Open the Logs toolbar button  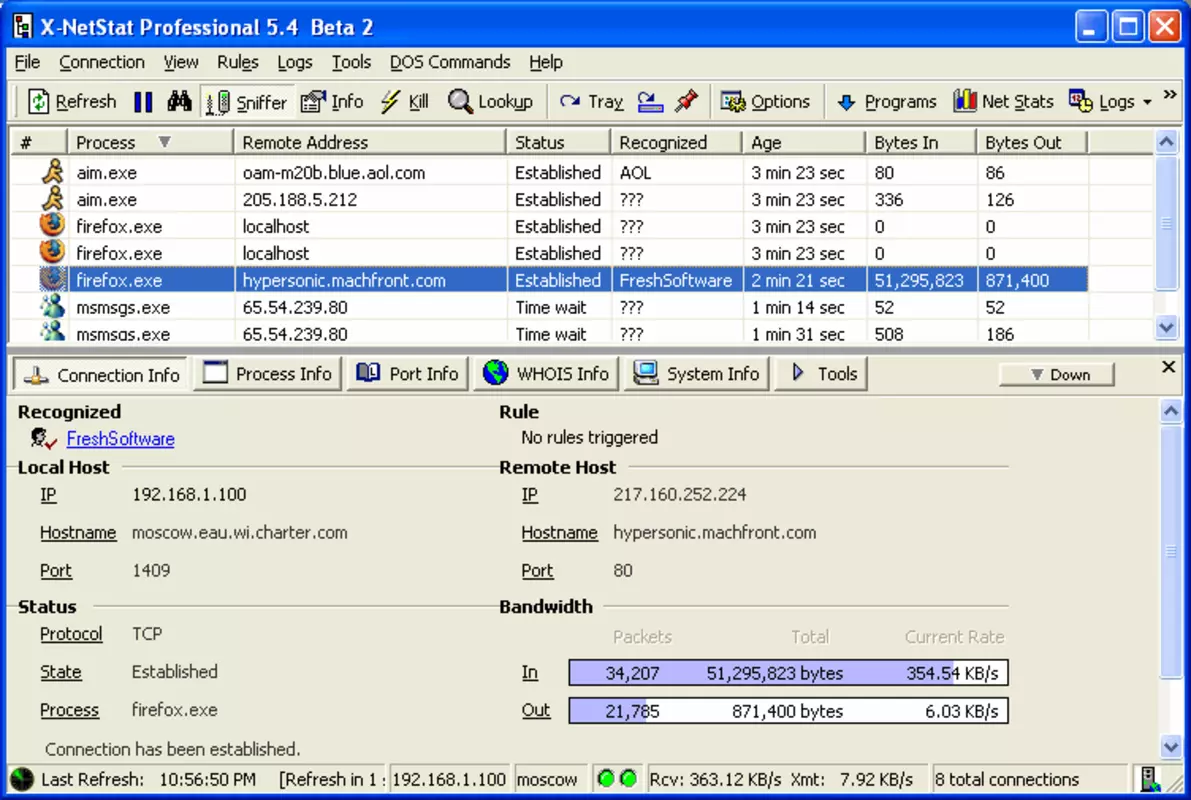click(1101, 102)
